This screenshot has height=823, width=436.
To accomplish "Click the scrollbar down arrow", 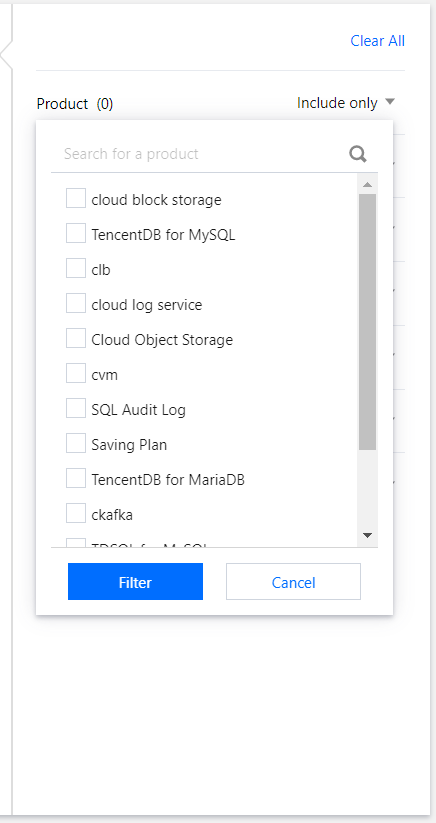I will tap(367, 535).
